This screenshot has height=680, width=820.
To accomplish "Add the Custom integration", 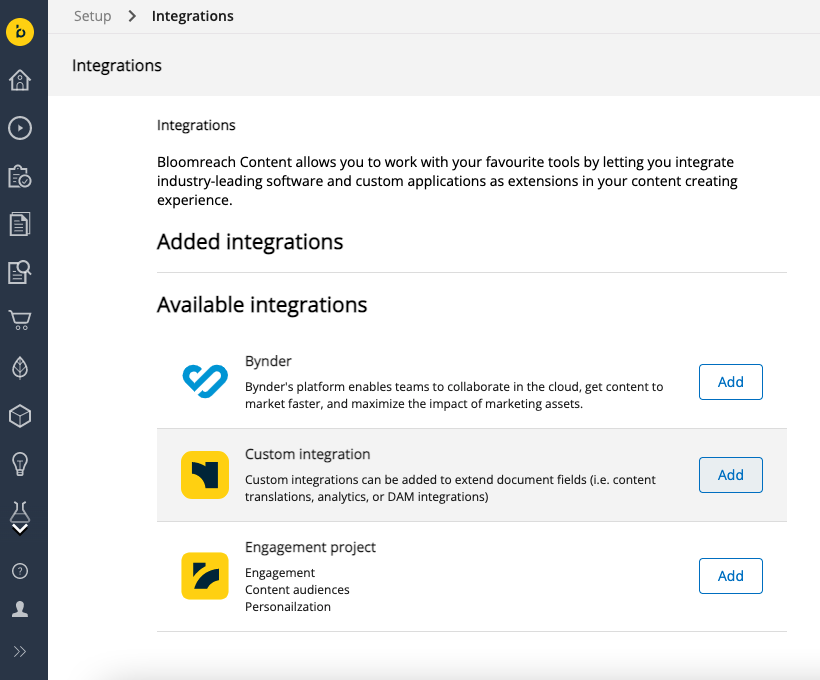I will (730, 475).
